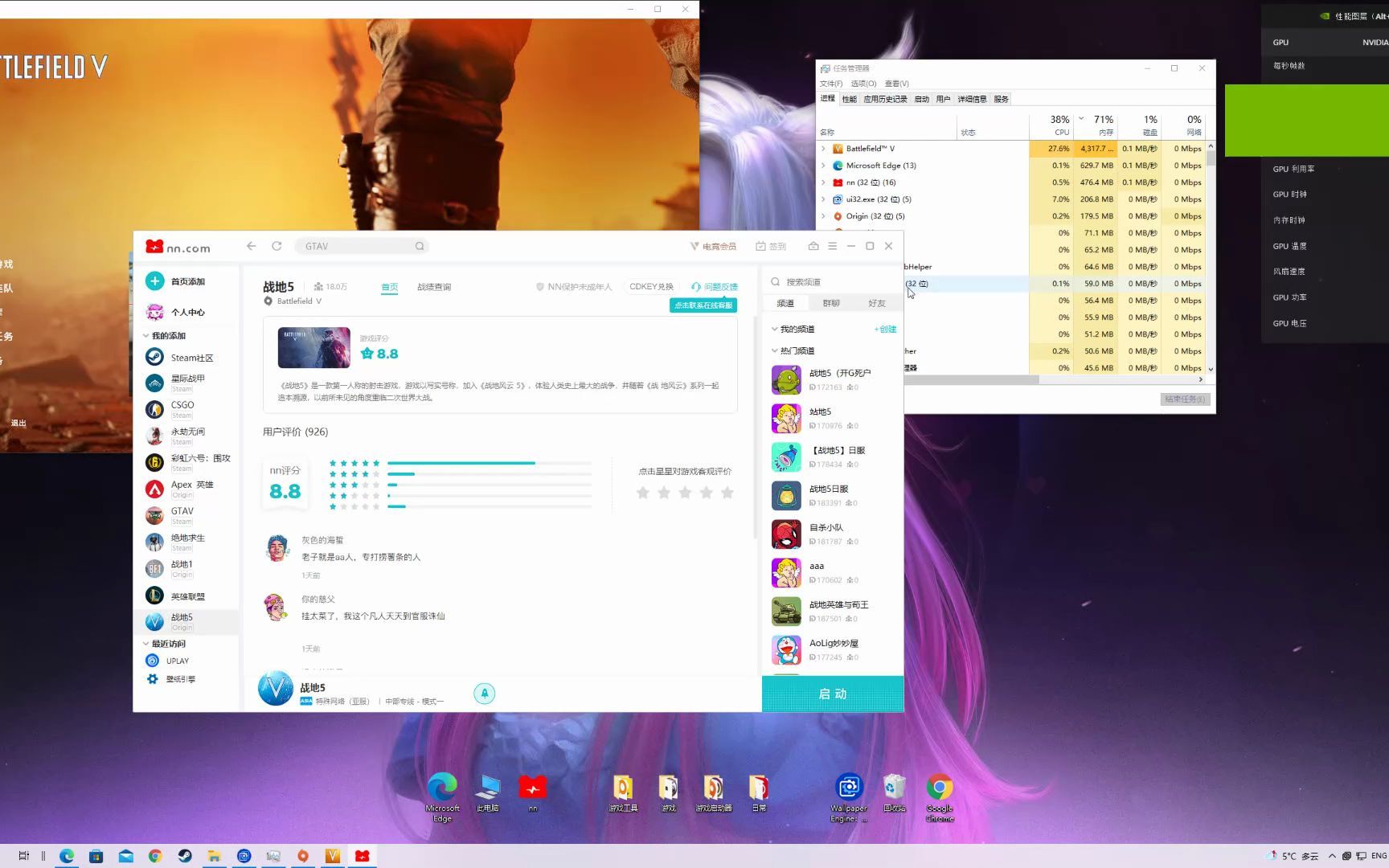
Task: Click the nn.com back arrow
Action: tap(252, 246)
